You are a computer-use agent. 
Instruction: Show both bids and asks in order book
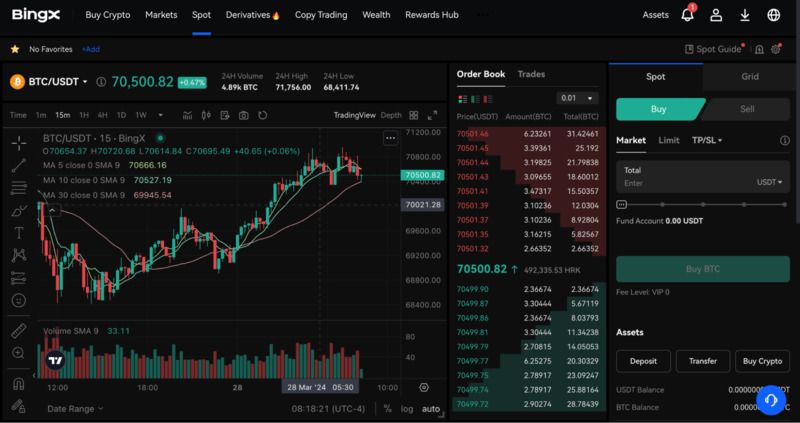(x=463, y=99)
